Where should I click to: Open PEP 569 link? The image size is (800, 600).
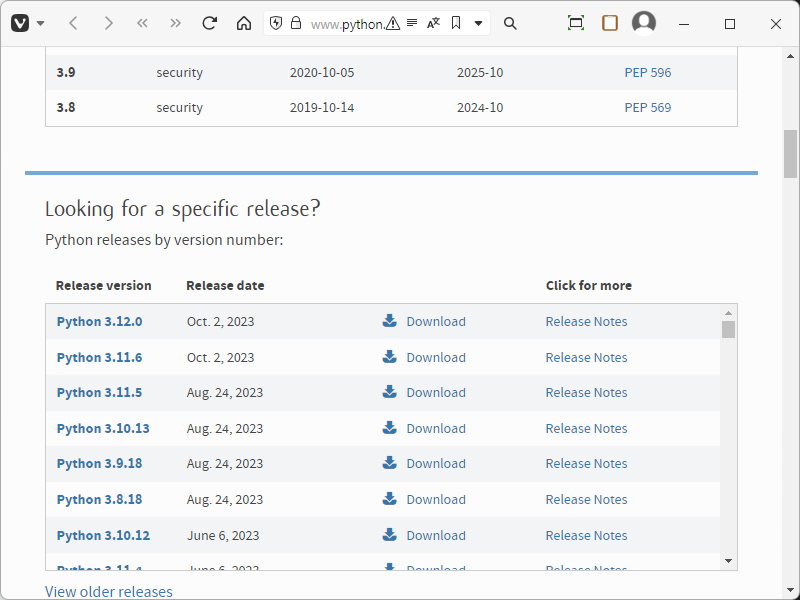[648, 108]
